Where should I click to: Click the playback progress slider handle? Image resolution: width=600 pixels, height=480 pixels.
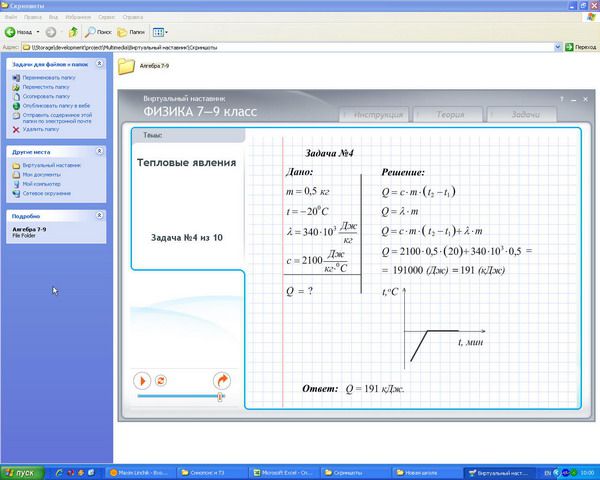click(x=220, y=397)
